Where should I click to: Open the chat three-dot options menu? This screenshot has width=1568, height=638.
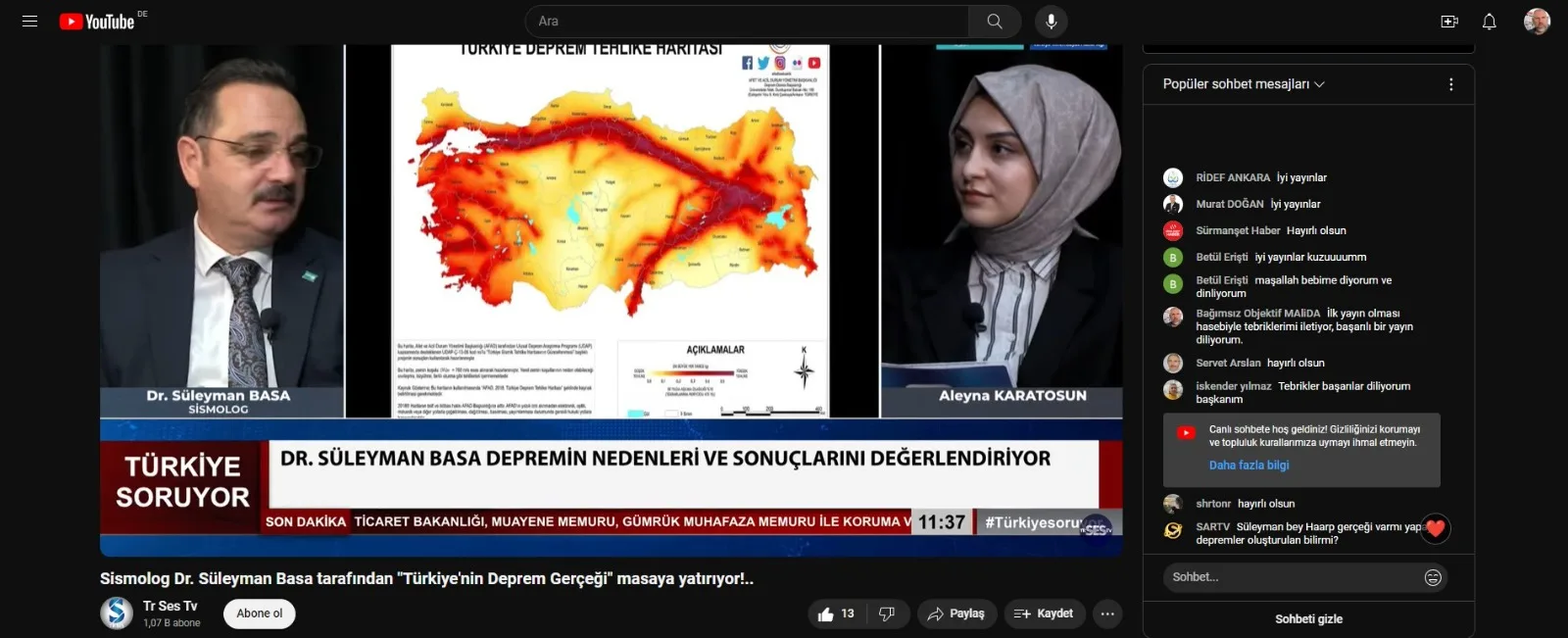[1450, 84]
